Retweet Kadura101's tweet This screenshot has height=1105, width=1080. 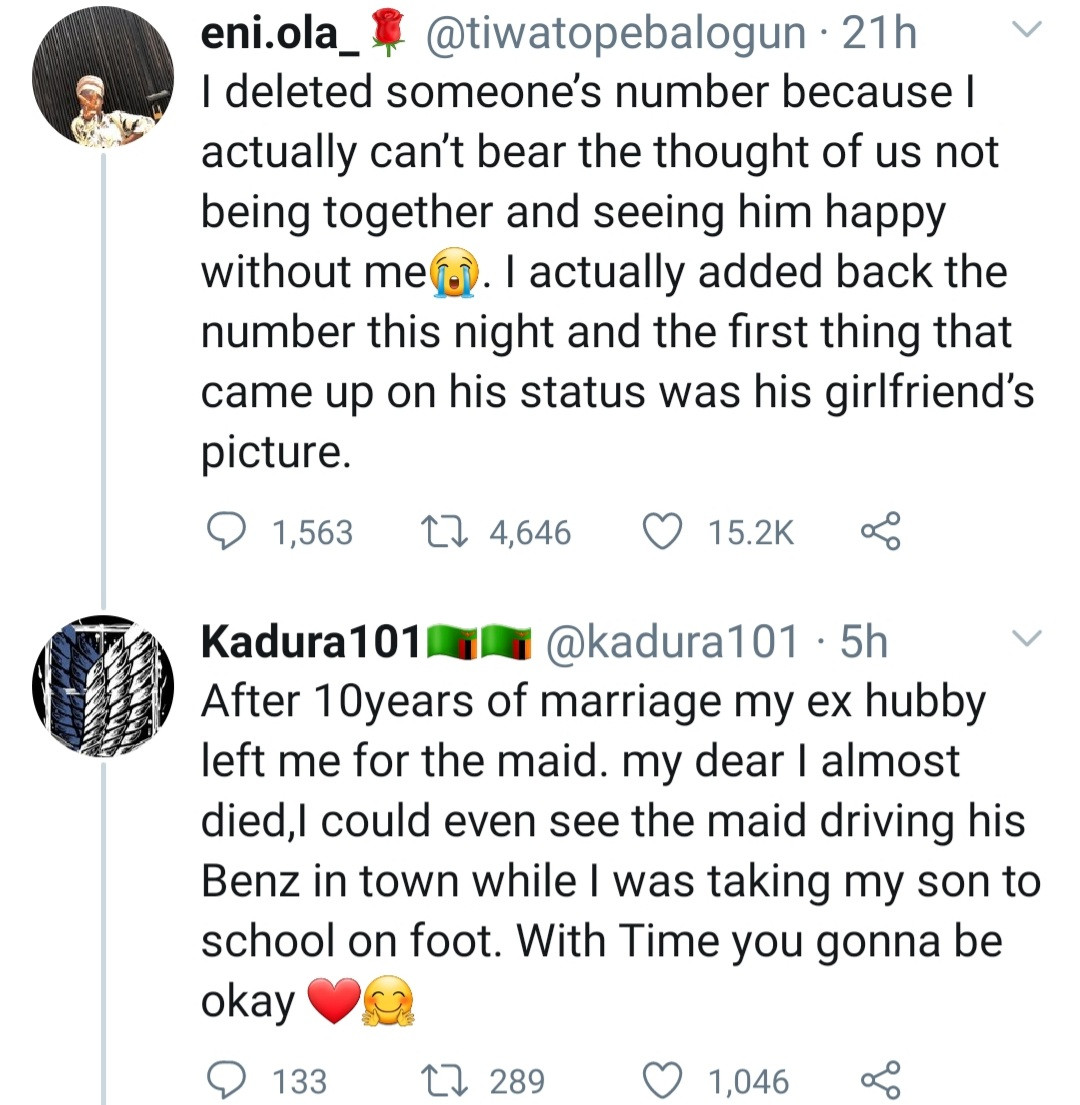pyautogui.click(x=439, y=1080)
